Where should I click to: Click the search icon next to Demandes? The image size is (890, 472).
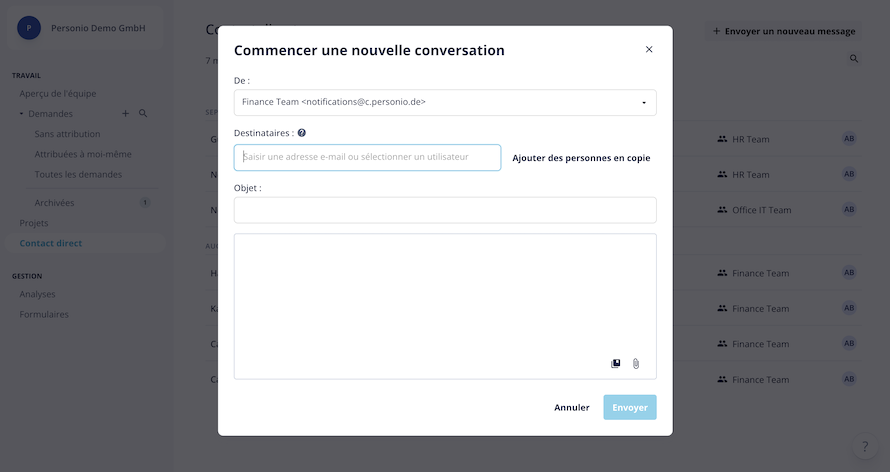point(143,113)
